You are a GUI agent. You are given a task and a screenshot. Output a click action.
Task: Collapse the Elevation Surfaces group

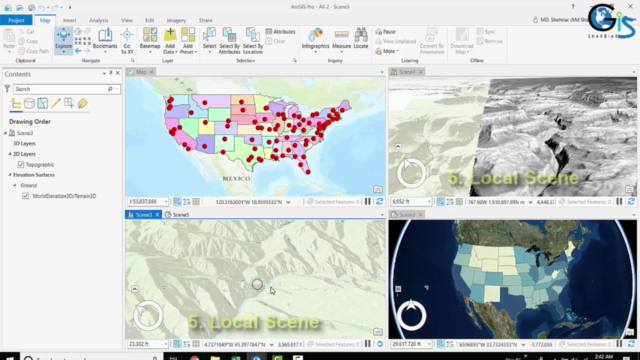click(10, 175)
